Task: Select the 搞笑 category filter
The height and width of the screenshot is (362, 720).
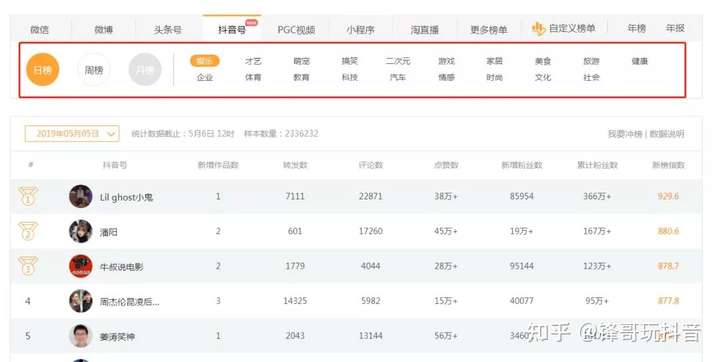Action: (x=349, y=61)
